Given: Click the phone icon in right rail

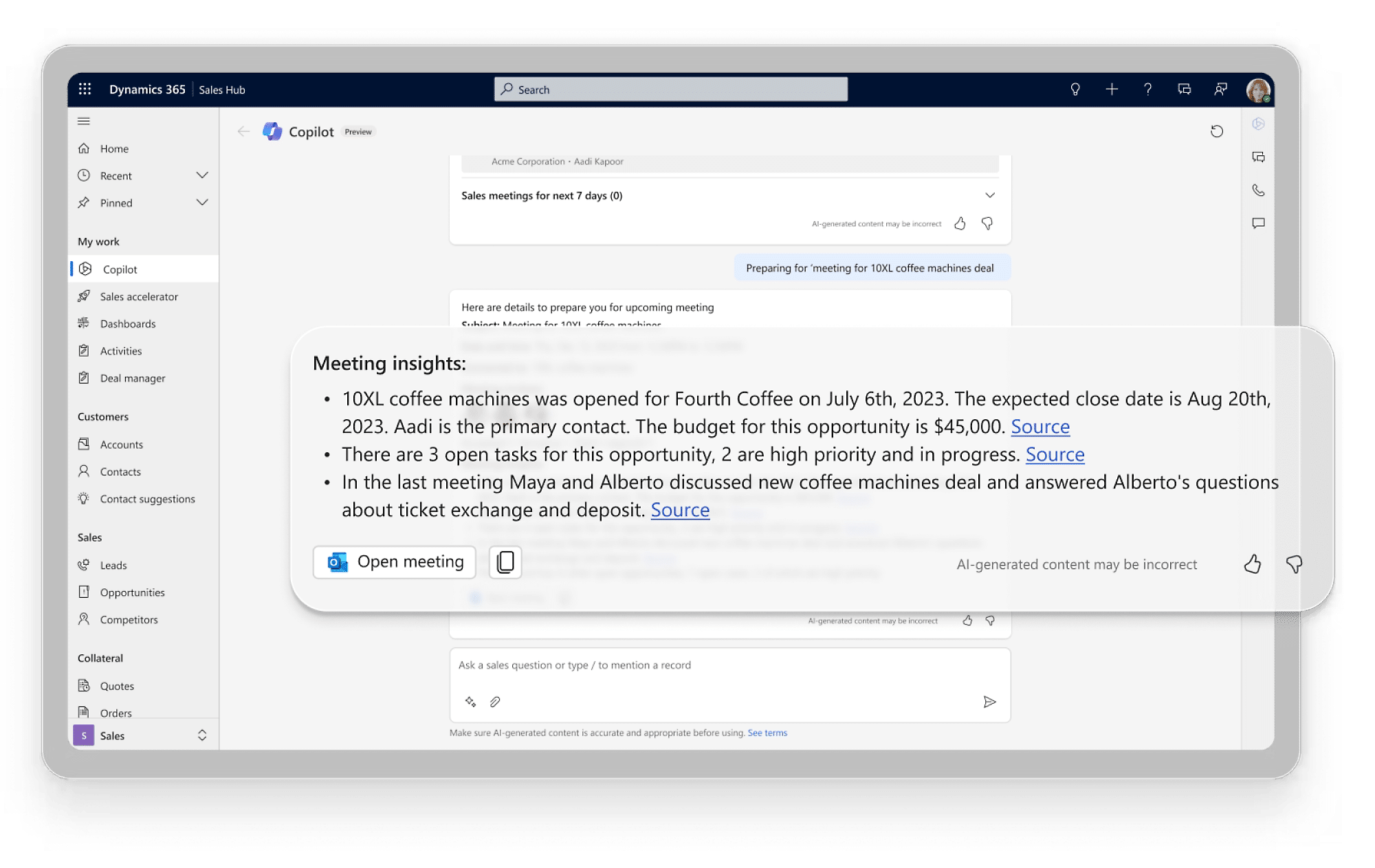Looking at the screenshot, I should 1258,190.
